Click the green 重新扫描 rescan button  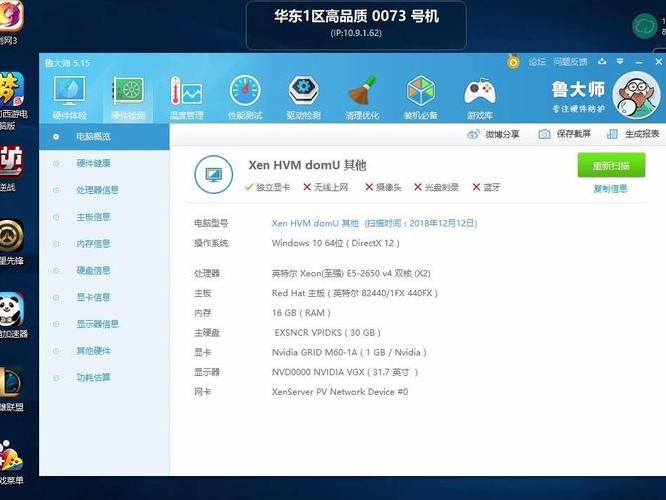click(x=611, y=165)
